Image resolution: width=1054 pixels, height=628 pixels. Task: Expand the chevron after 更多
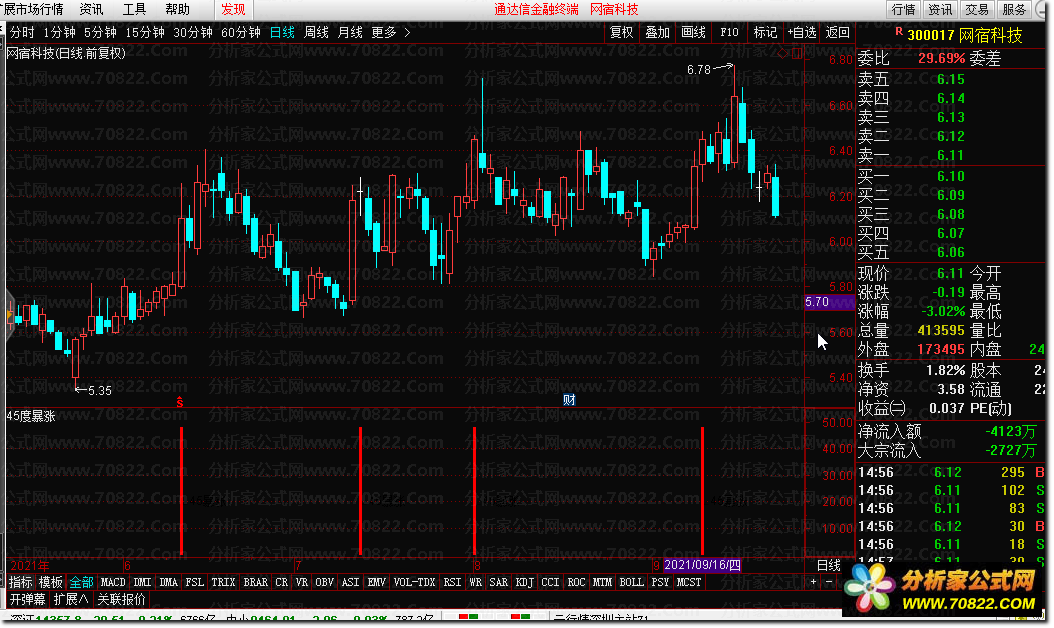tap(407, 32)
